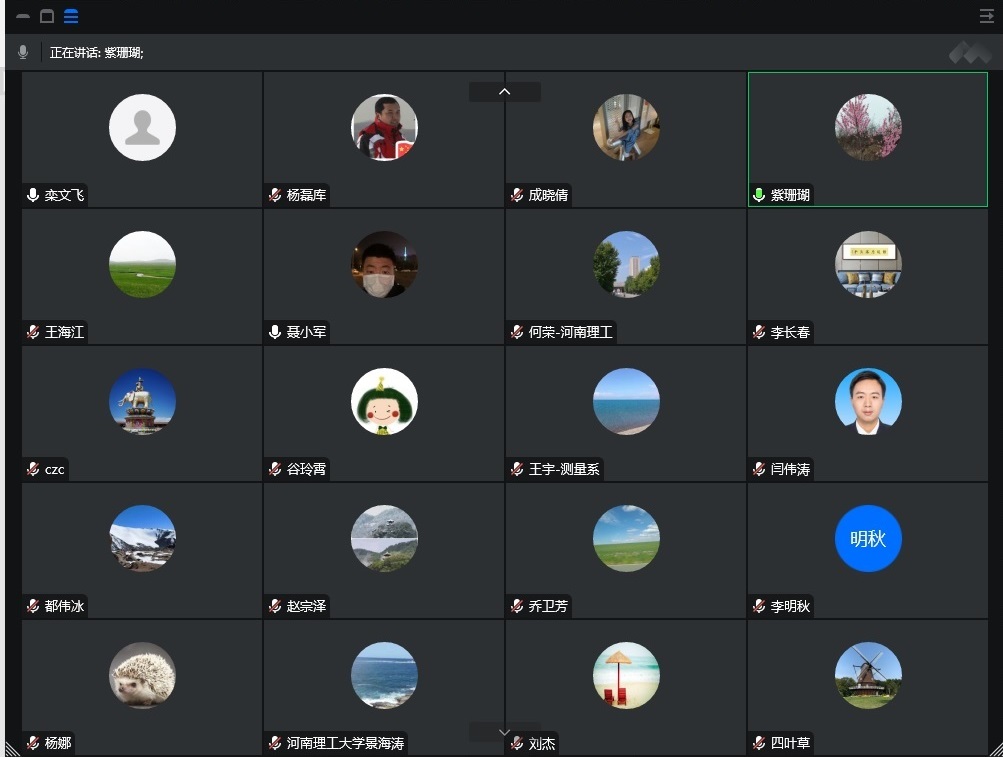The height and width of the screenshot is (757, 1003).
Task: Click the logo icon in top right corner
Action: click(969, 52)
